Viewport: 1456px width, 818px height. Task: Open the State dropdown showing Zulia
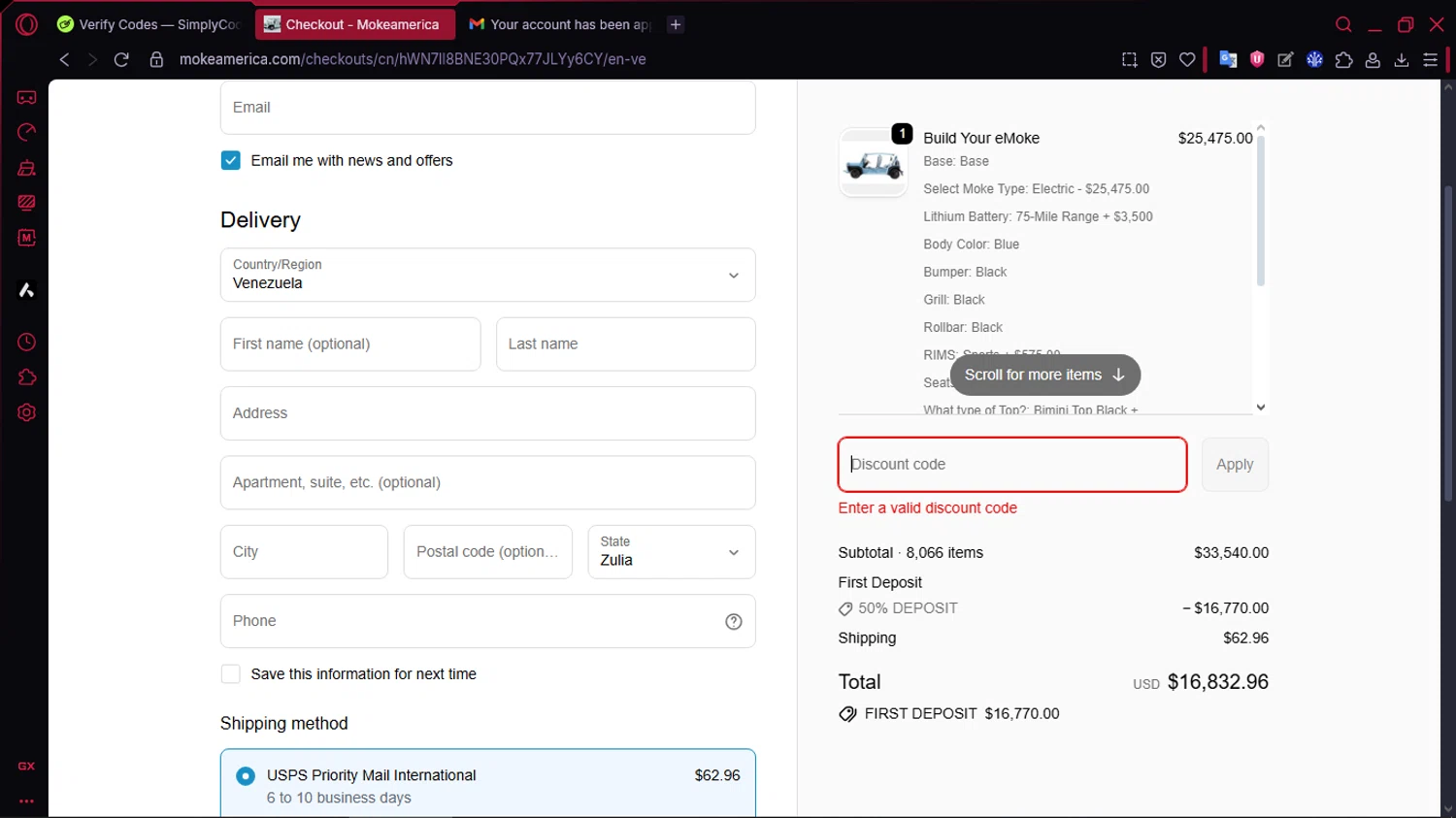point(672,551)
